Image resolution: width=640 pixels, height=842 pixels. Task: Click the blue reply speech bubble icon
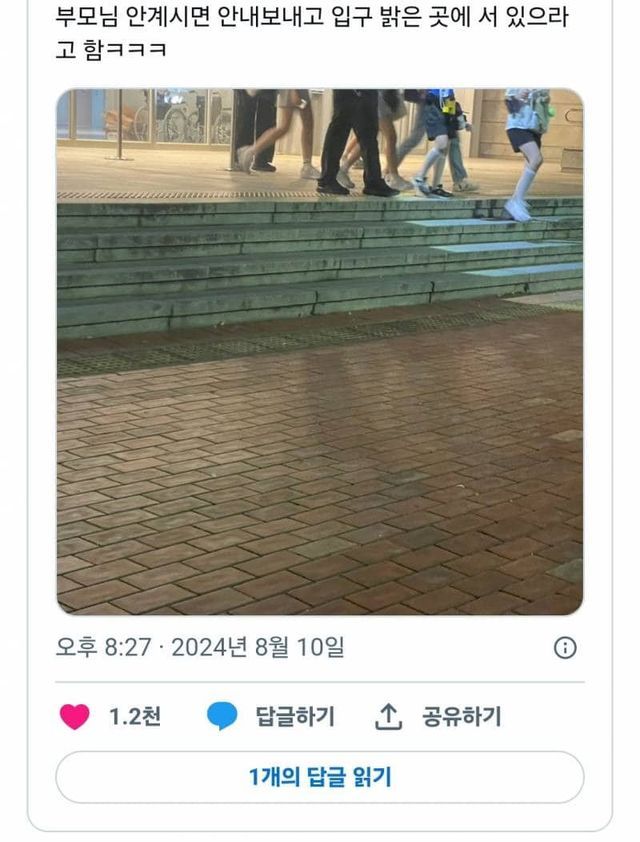[x=222, y=716]
